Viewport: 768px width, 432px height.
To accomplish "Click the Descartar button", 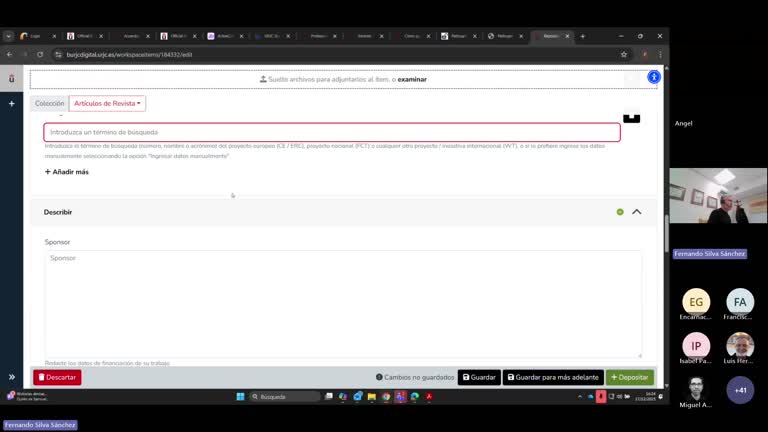I will [57, 377].
